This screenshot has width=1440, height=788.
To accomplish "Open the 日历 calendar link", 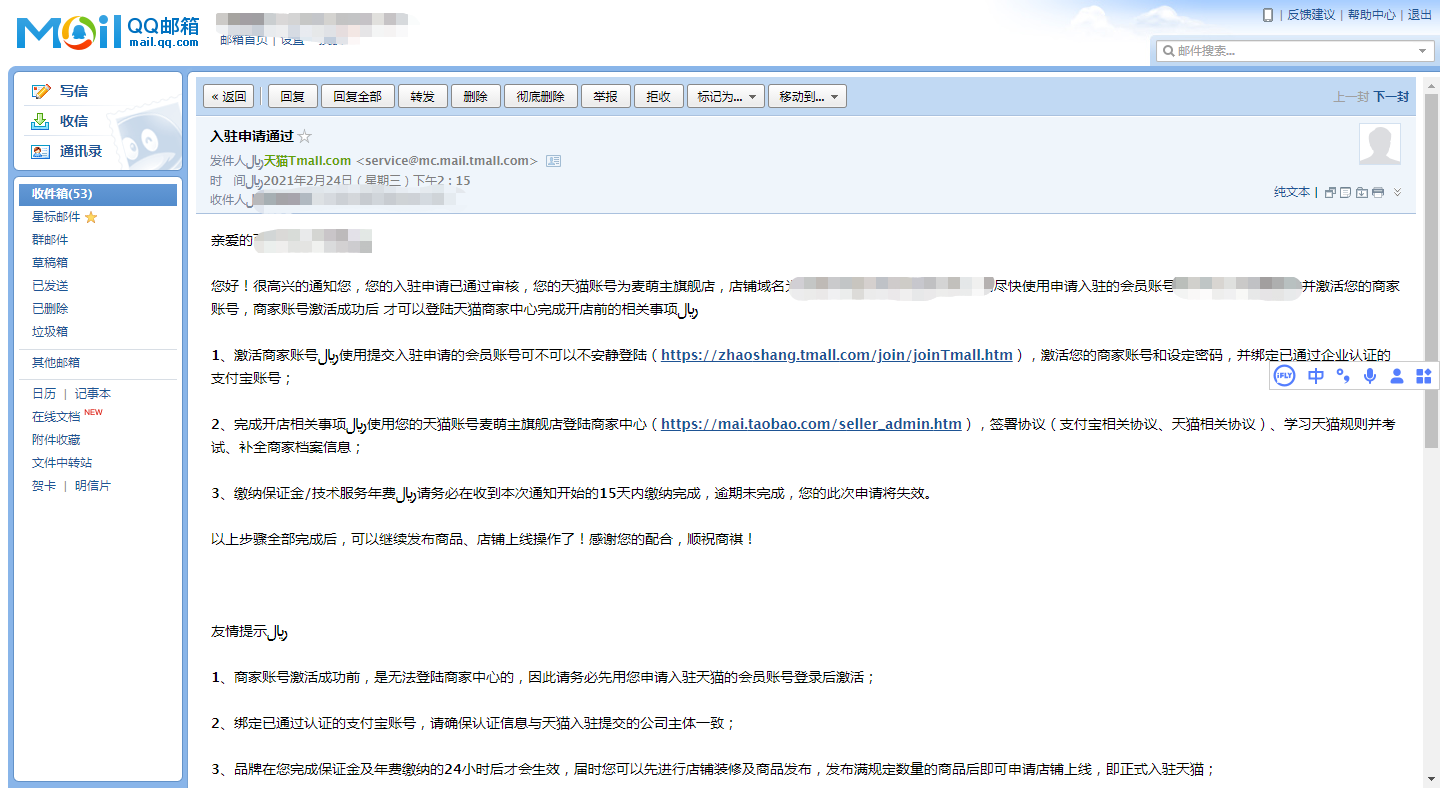I will pos(44,394).
